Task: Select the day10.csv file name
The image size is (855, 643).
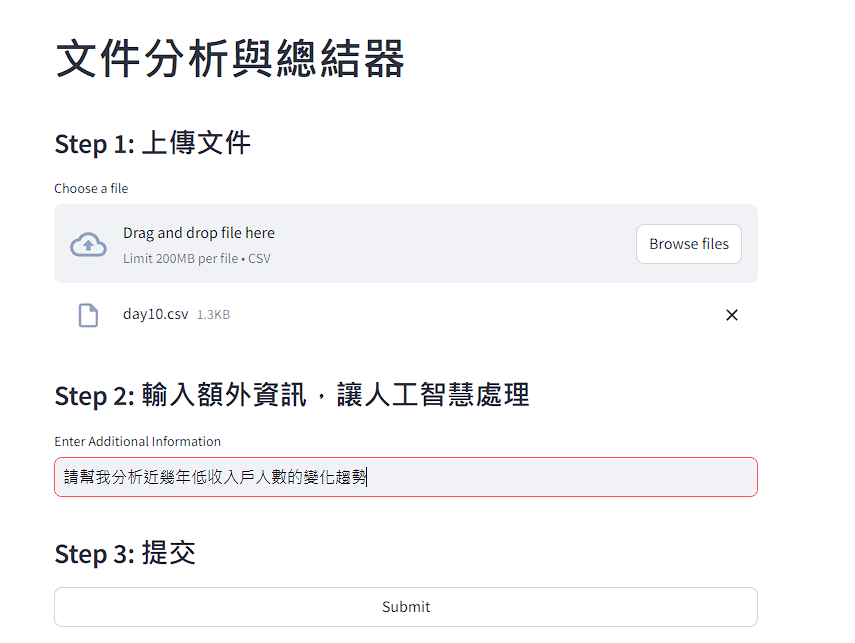Action: (x=155, y=314)
